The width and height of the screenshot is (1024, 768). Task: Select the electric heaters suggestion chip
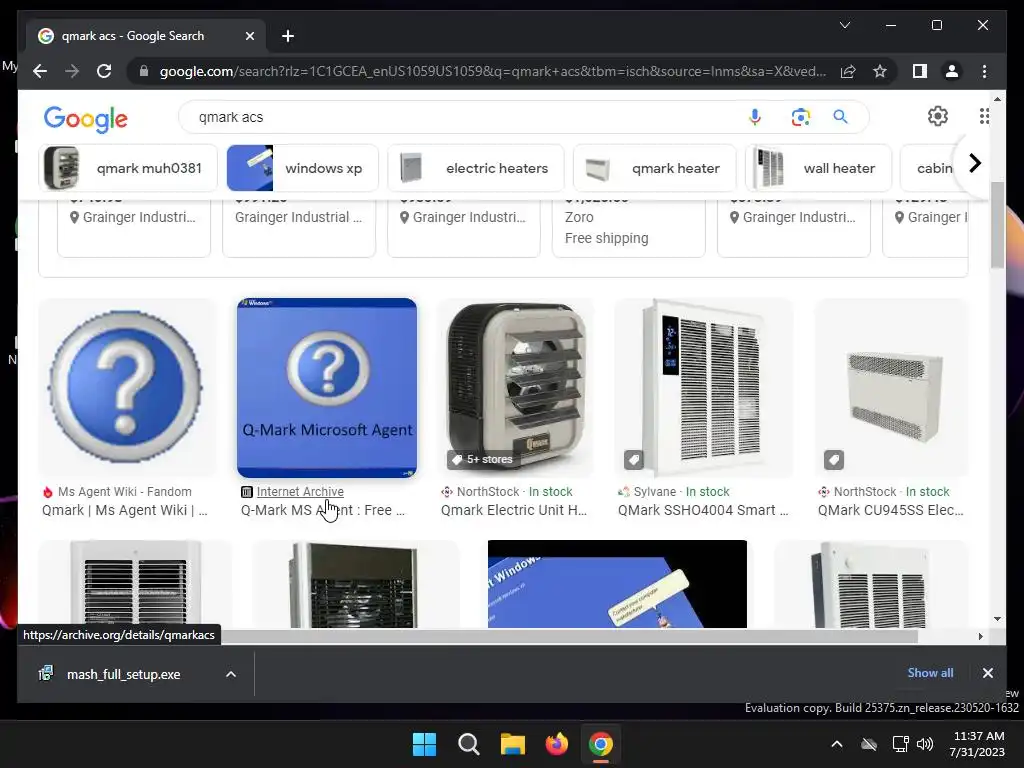pyautogui.click(x=477, y=168)
